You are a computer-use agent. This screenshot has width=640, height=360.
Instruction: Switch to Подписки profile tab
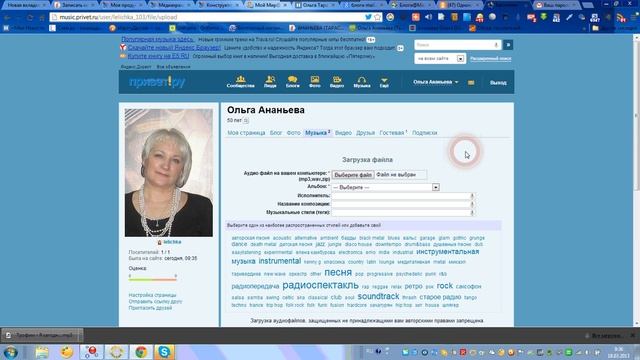click(424, 133)
